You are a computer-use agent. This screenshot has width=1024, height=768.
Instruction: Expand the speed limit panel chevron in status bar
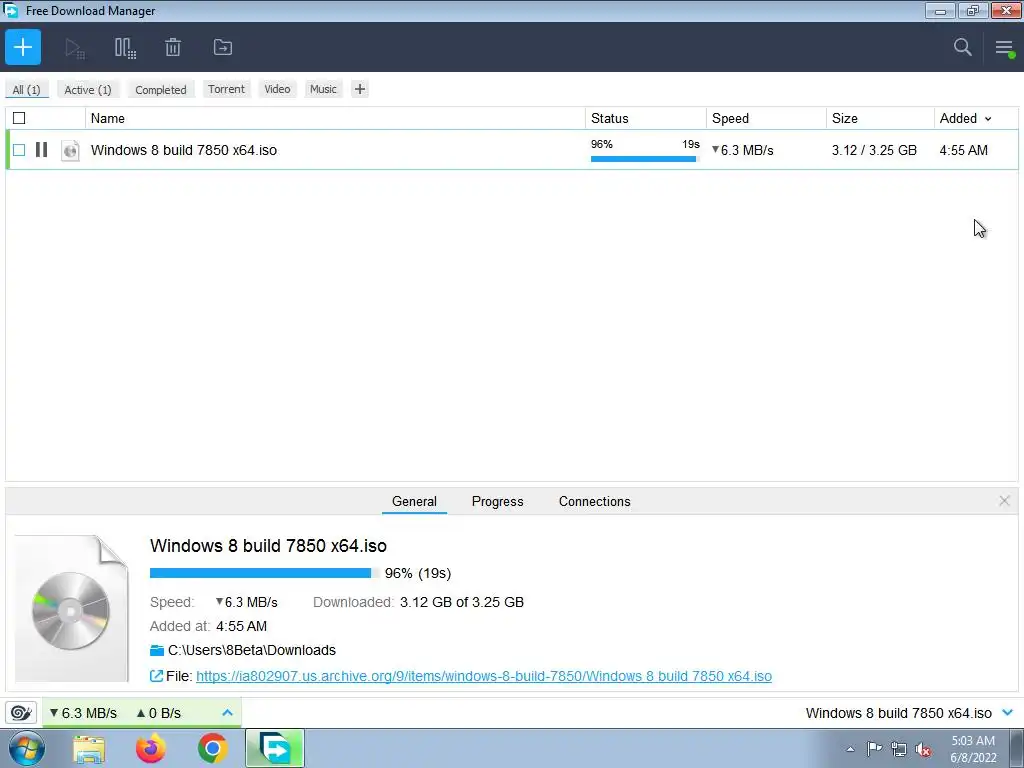[x=227, y=712]
